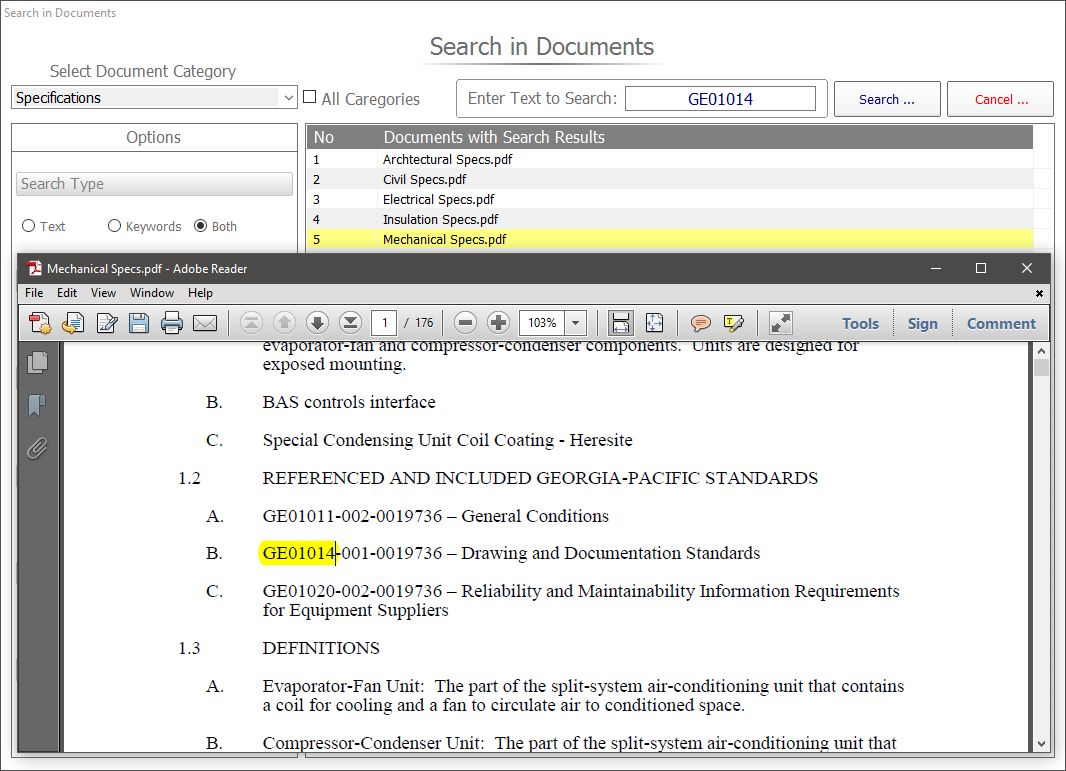1066x771 pixels.
Task: Click the Save file icon in Adobe Reader
Action: point(139,323)
